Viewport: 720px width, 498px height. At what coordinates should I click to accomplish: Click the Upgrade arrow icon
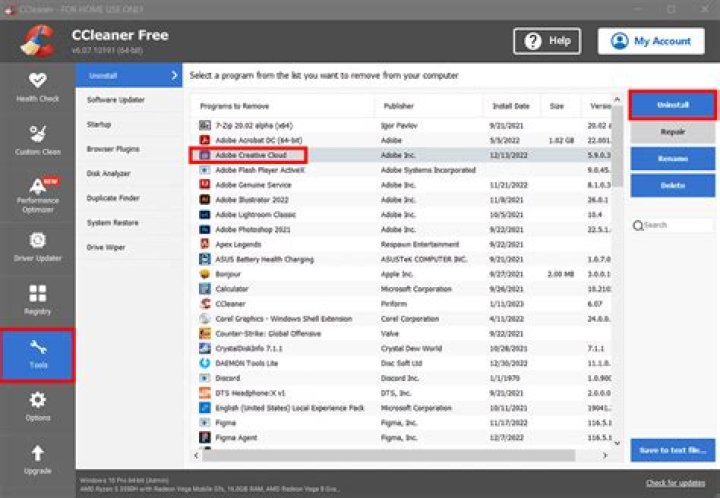[x=37, y=453]
